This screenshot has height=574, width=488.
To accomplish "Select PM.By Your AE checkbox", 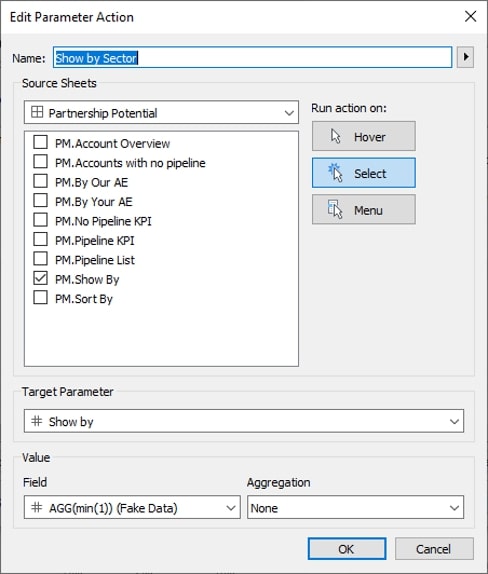I will click(40, 201).
